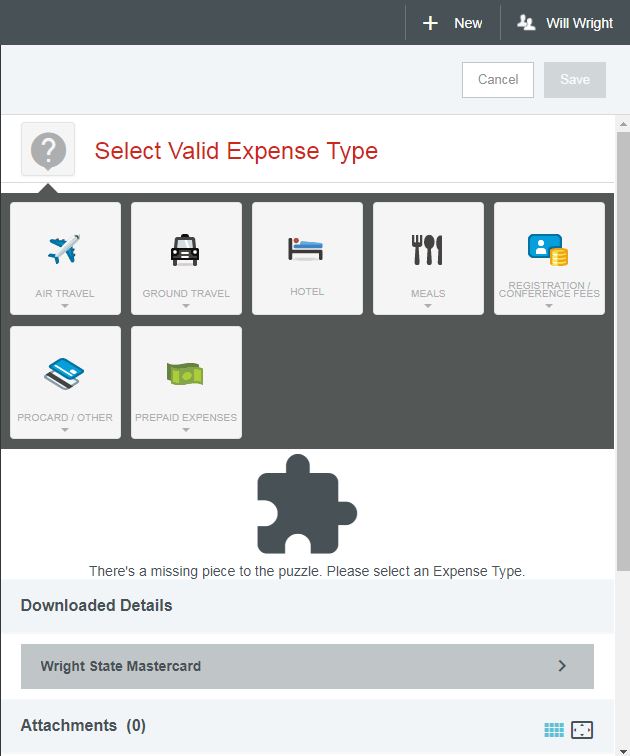Choose Registration / Conference Fees icon
The width and height of the screenshot is (630, 756).
click(548, 249)
